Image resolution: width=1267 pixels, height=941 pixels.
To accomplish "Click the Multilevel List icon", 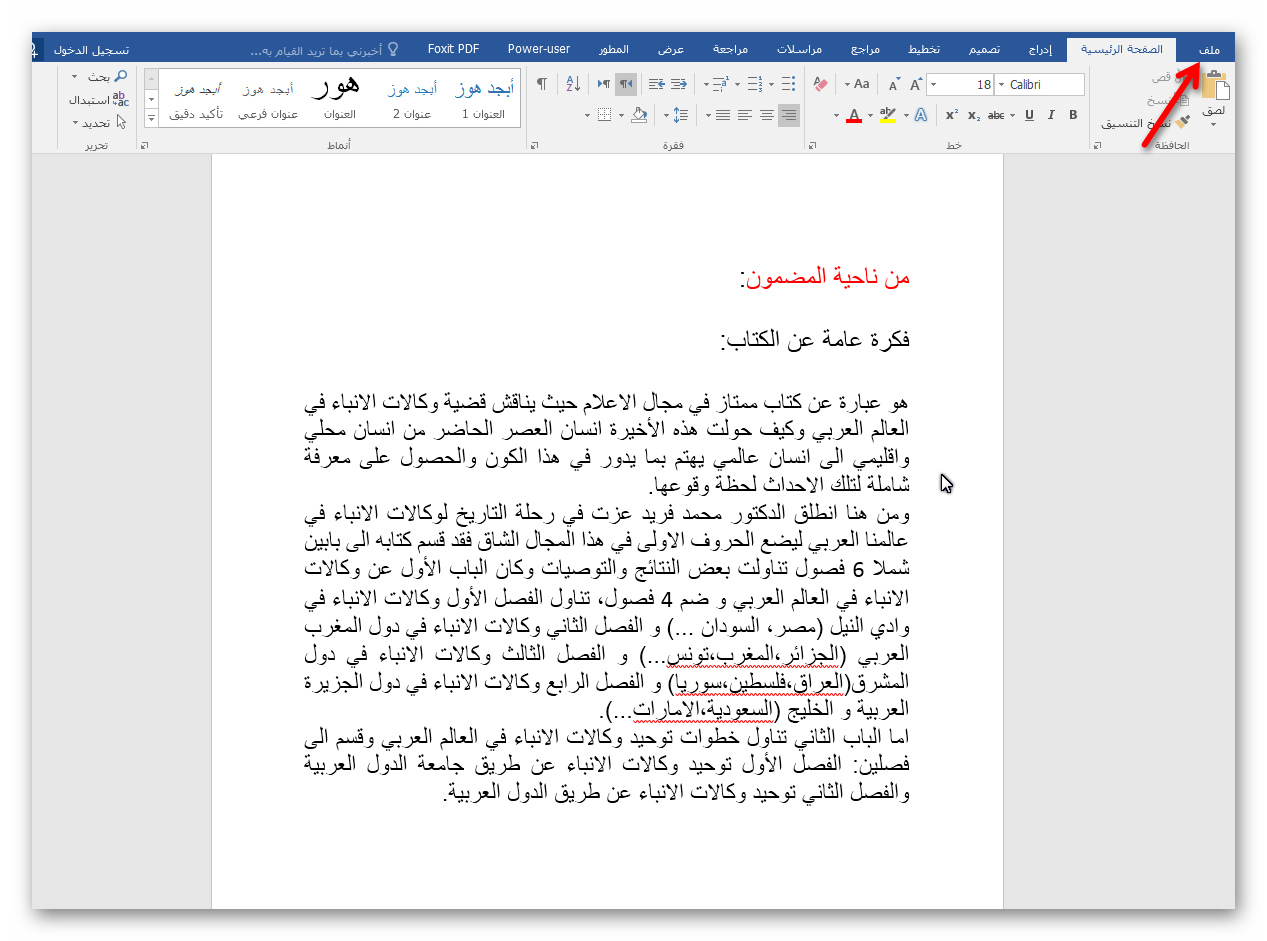I will pos(721,84).
